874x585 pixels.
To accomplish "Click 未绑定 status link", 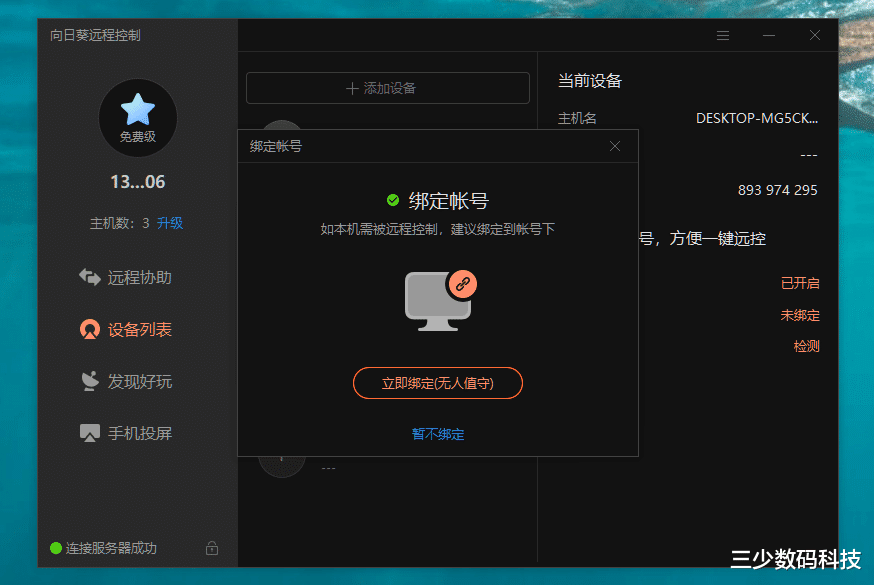I will tap(800, 315).
